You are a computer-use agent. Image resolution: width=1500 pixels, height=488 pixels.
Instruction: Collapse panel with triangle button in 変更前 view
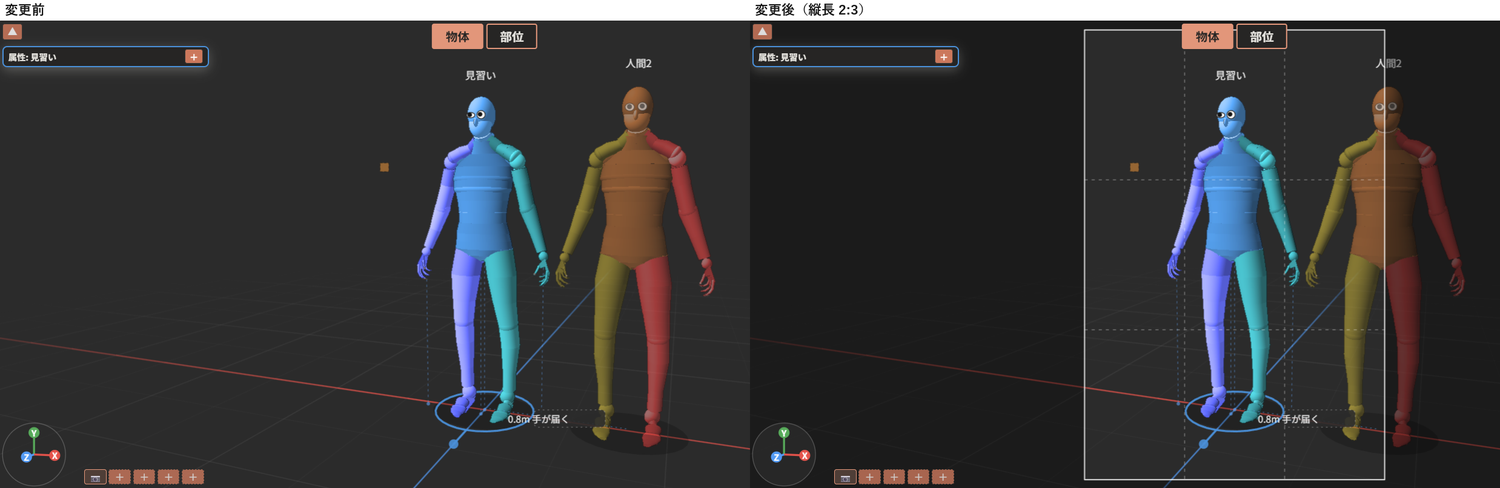coord(12,32)
